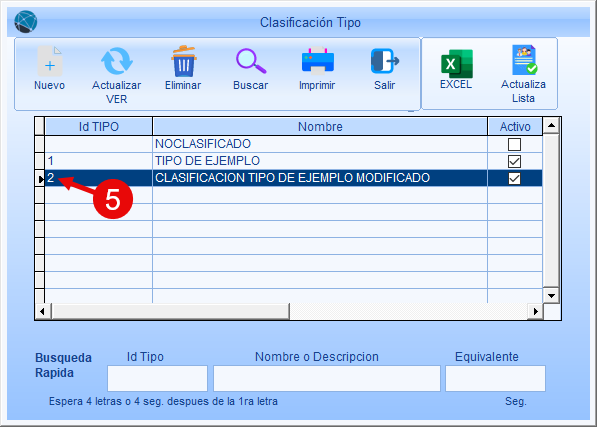Click the Imprimir printer icon
The width and height of the screenshot is (597, 427).
click(x=318, y=61)
